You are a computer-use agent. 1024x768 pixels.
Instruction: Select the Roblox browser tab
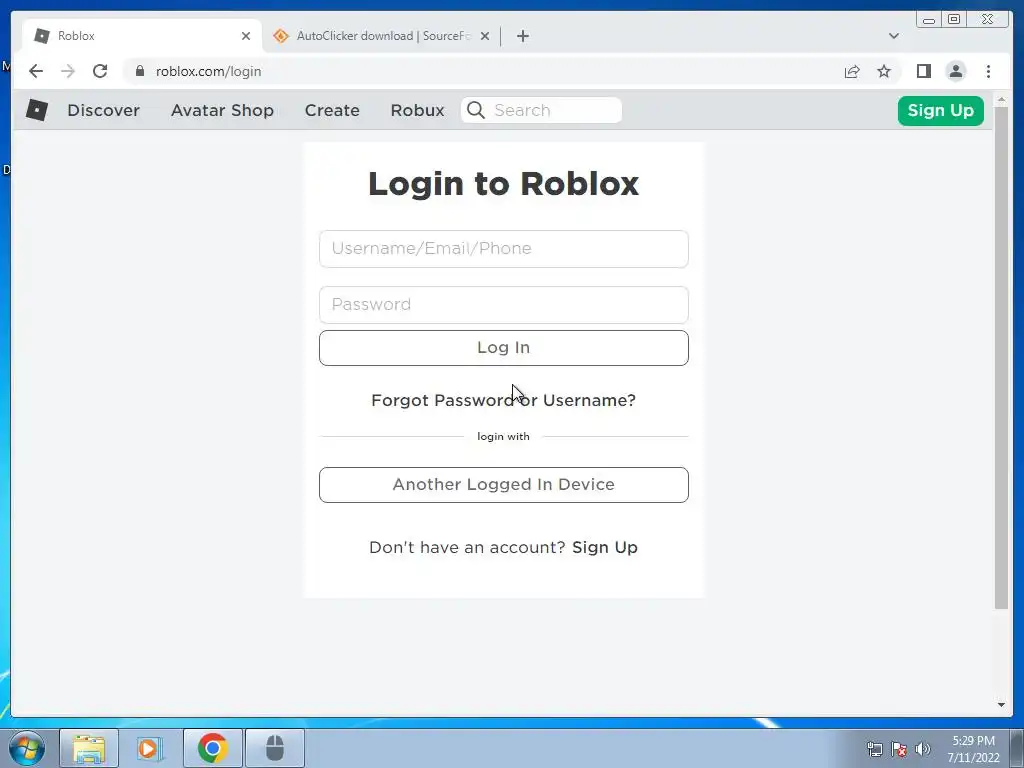click(x=142, y=36)
